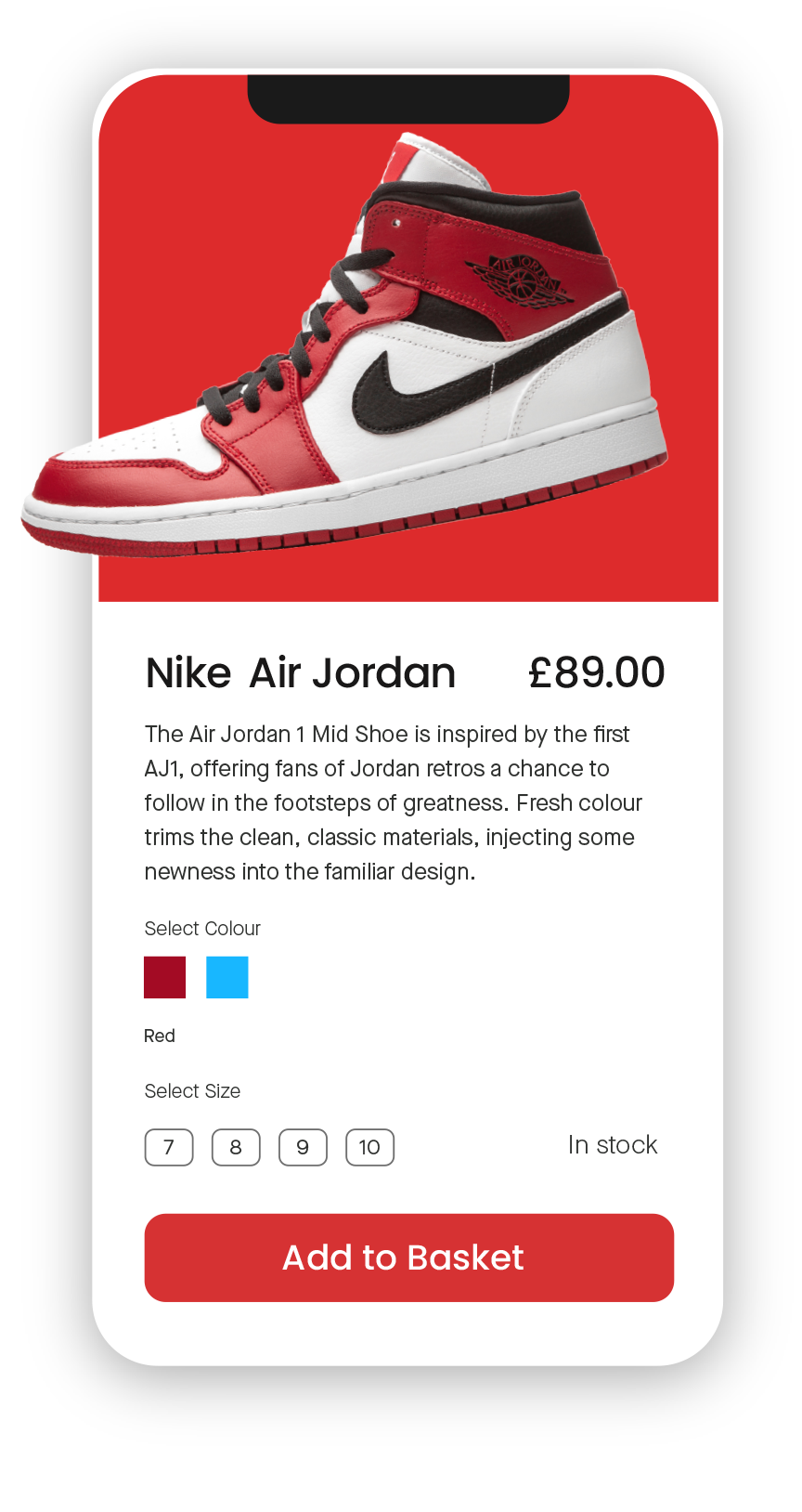Choose size 9 box
The image size is (802, 1512).
pos(303,1147)
